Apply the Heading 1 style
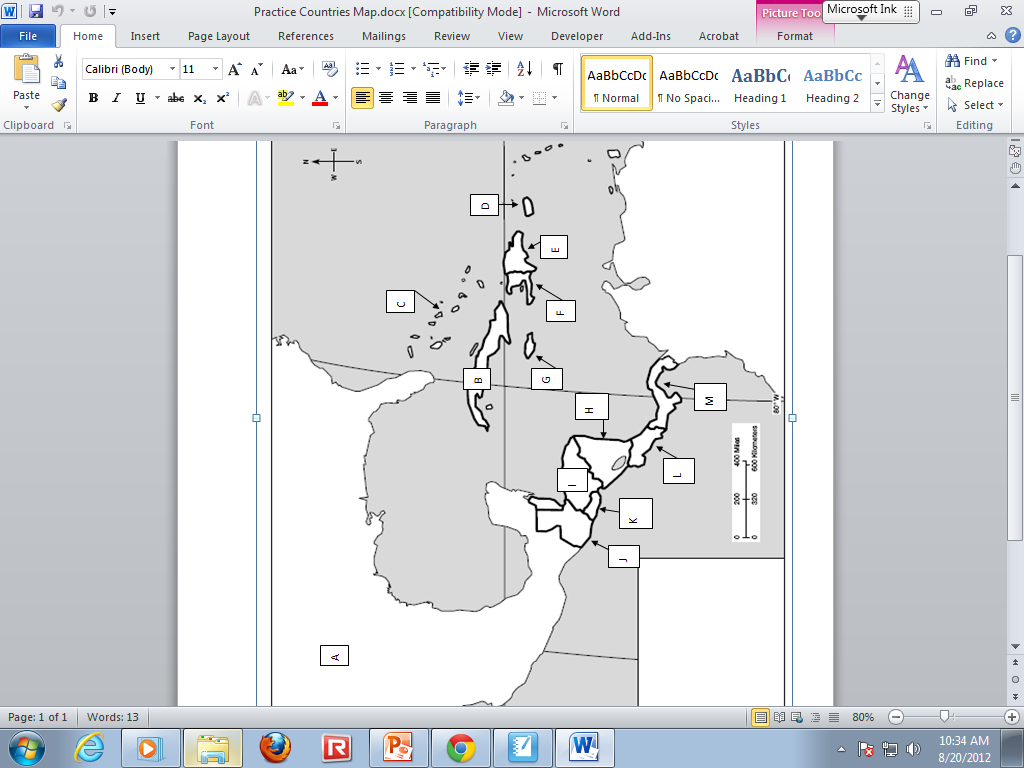The height and width of the screenshot is (768, 1024). pyautogui.click(x=760, y=84)
